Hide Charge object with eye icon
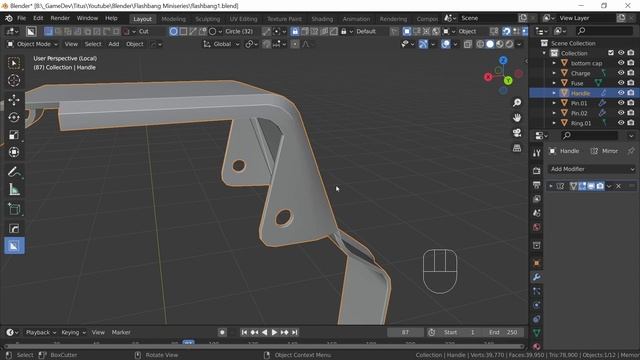Viewport: 640px width, 360px height. (x=621, y=73)
